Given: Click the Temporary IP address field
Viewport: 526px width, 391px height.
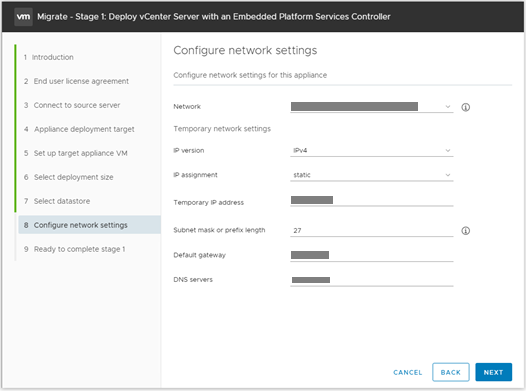Looking at the screenshot, I should click(x=372, y=200).
